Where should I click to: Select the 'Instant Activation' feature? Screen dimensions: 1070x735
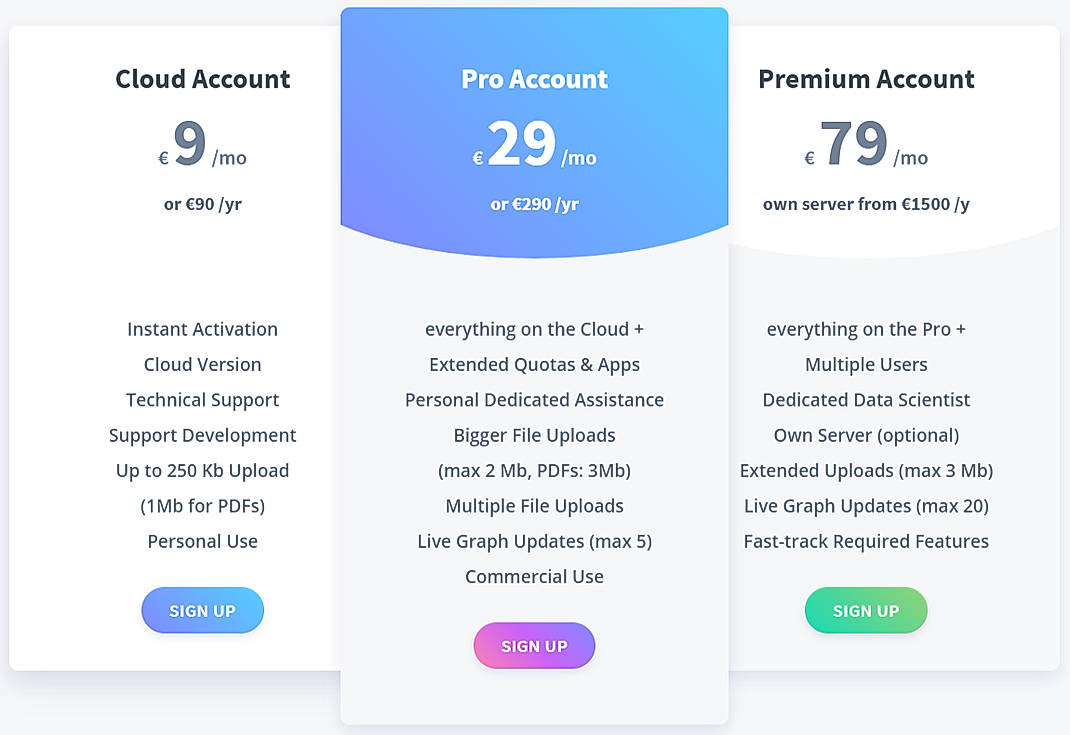pyautogui.click(x=202, y=329)
